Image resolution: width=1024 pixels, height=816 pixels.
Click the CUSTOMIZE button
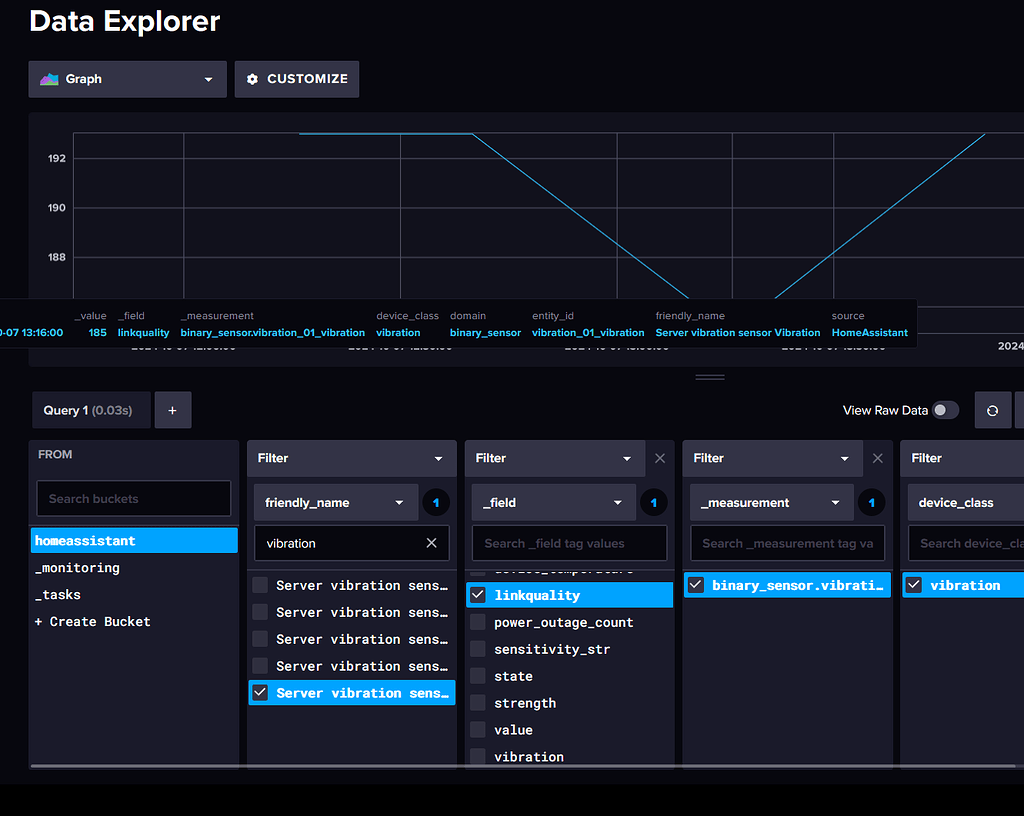(297, 79)
